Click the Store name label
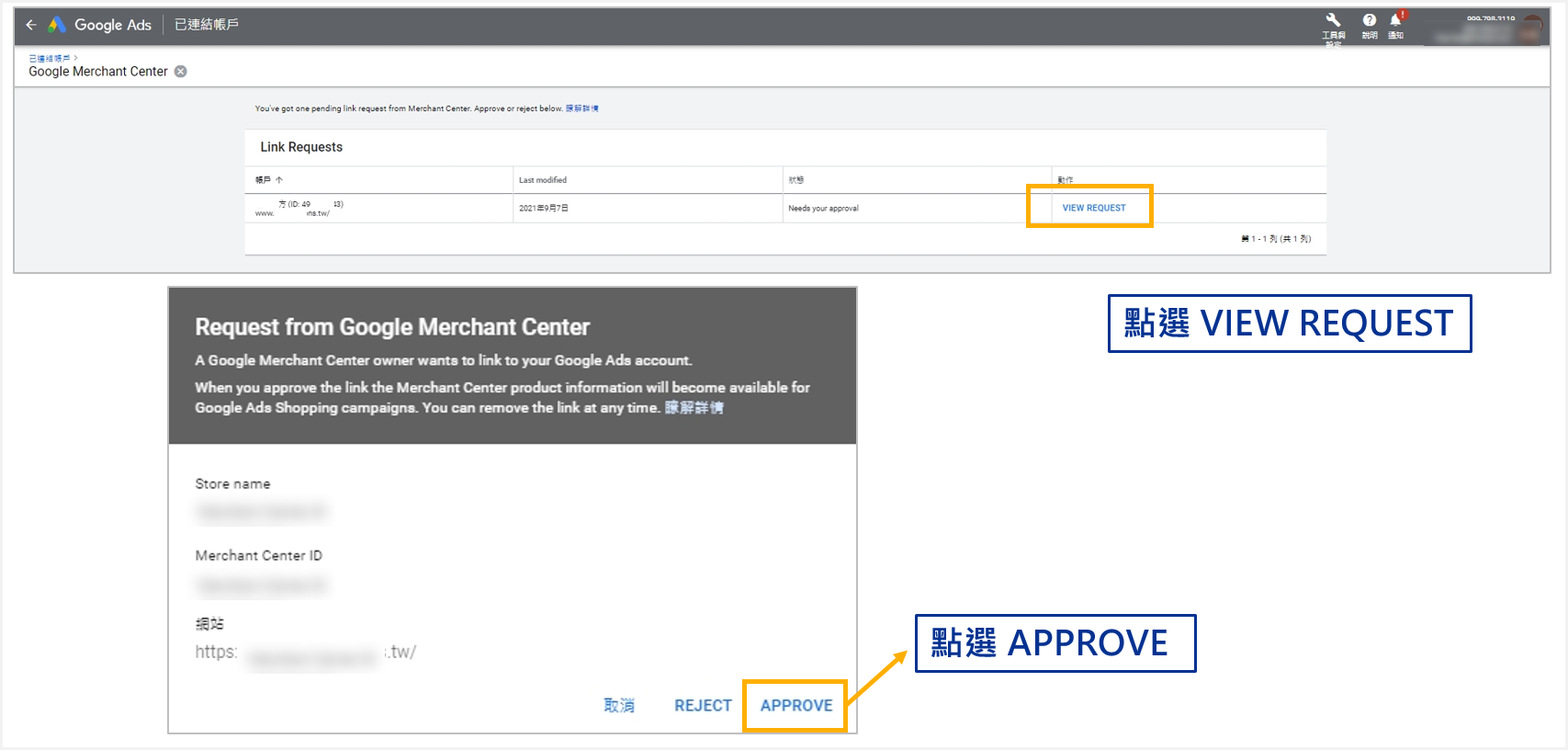The image size is (1568, 750). pyautogui.click(x=232, y=484)
